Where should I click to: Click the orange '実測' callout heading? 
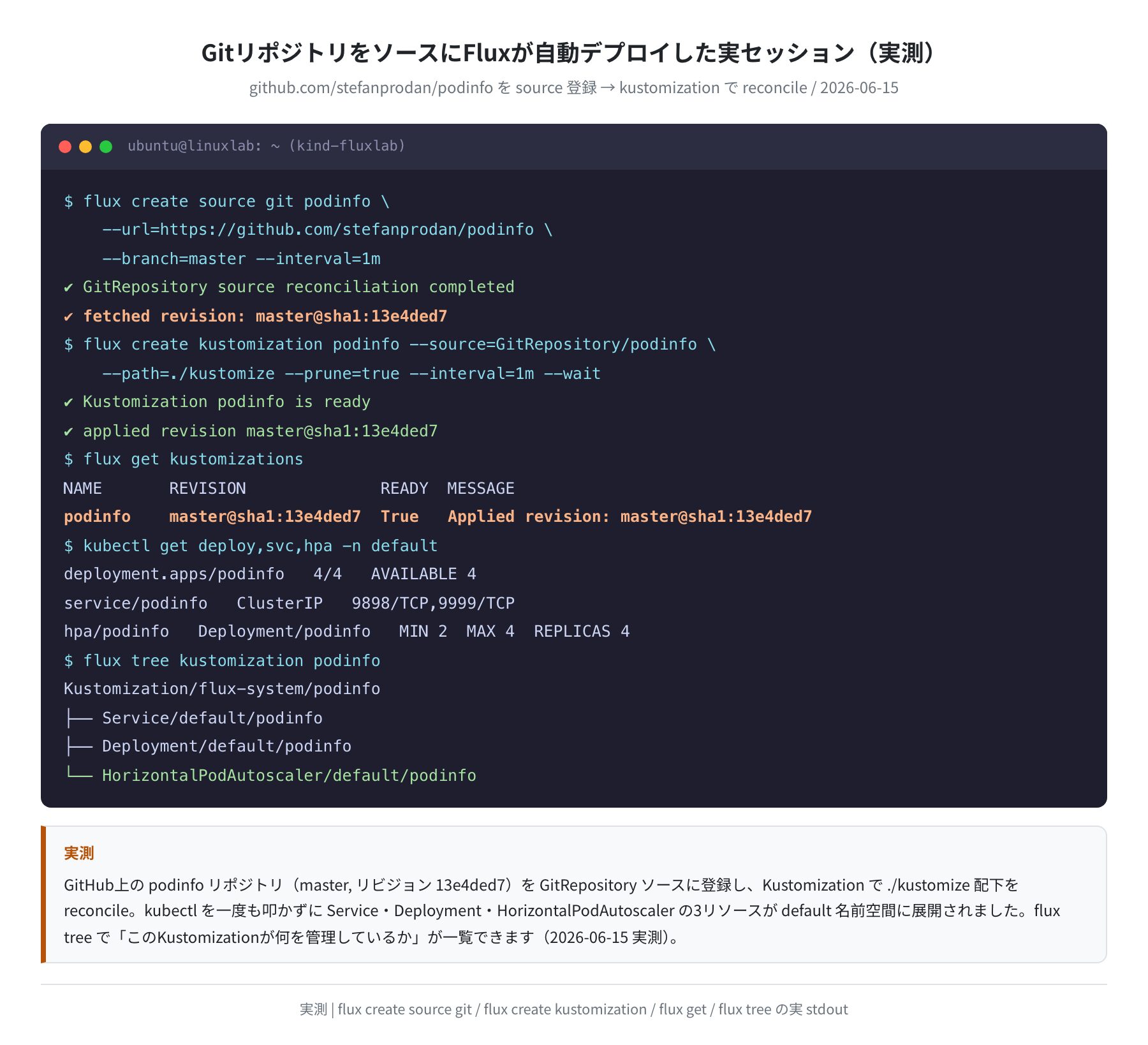(x=79, y=853)
